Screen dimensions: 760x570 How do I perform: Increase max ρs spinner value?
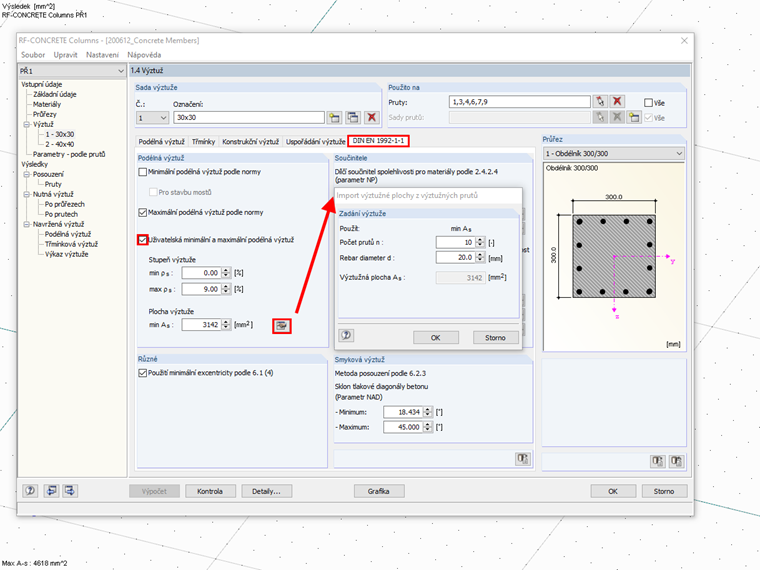(226, 286)
